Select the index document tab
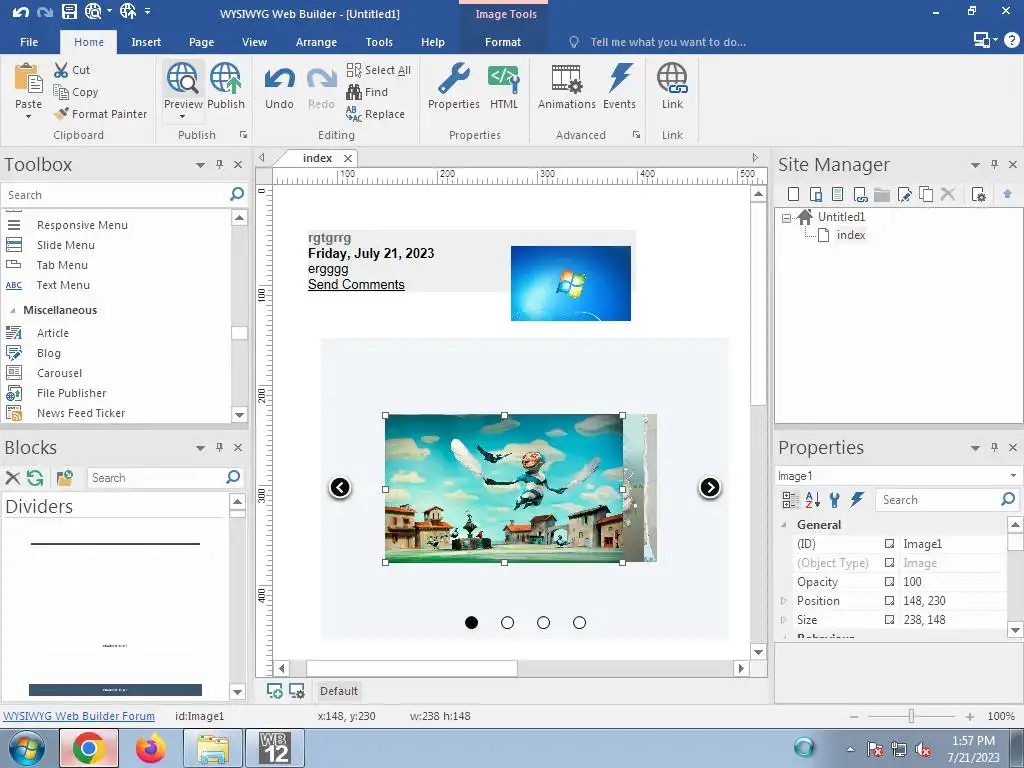 tap(317, 158)
